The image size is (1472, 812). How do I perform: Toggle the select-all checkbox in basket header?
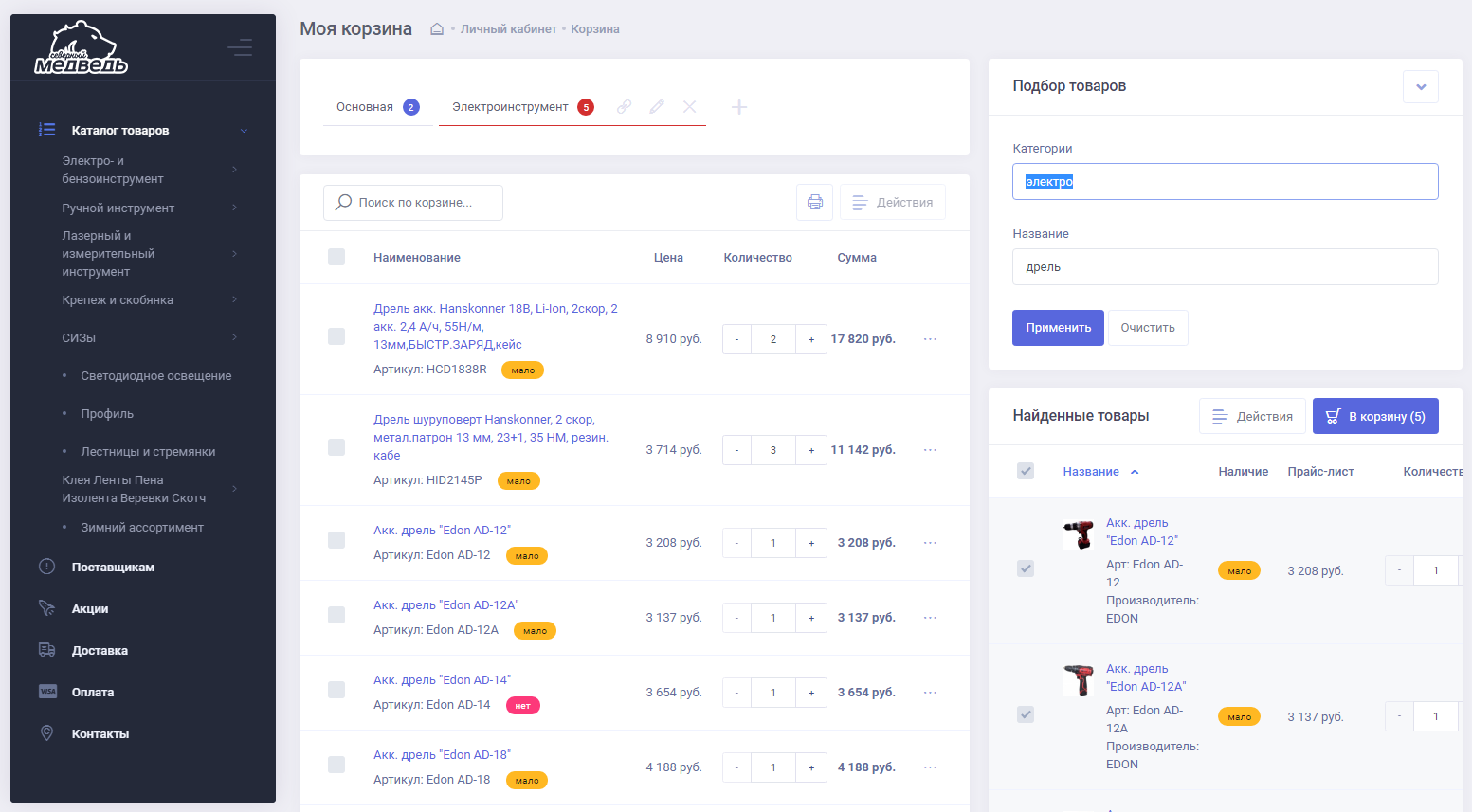pos(336,257)
